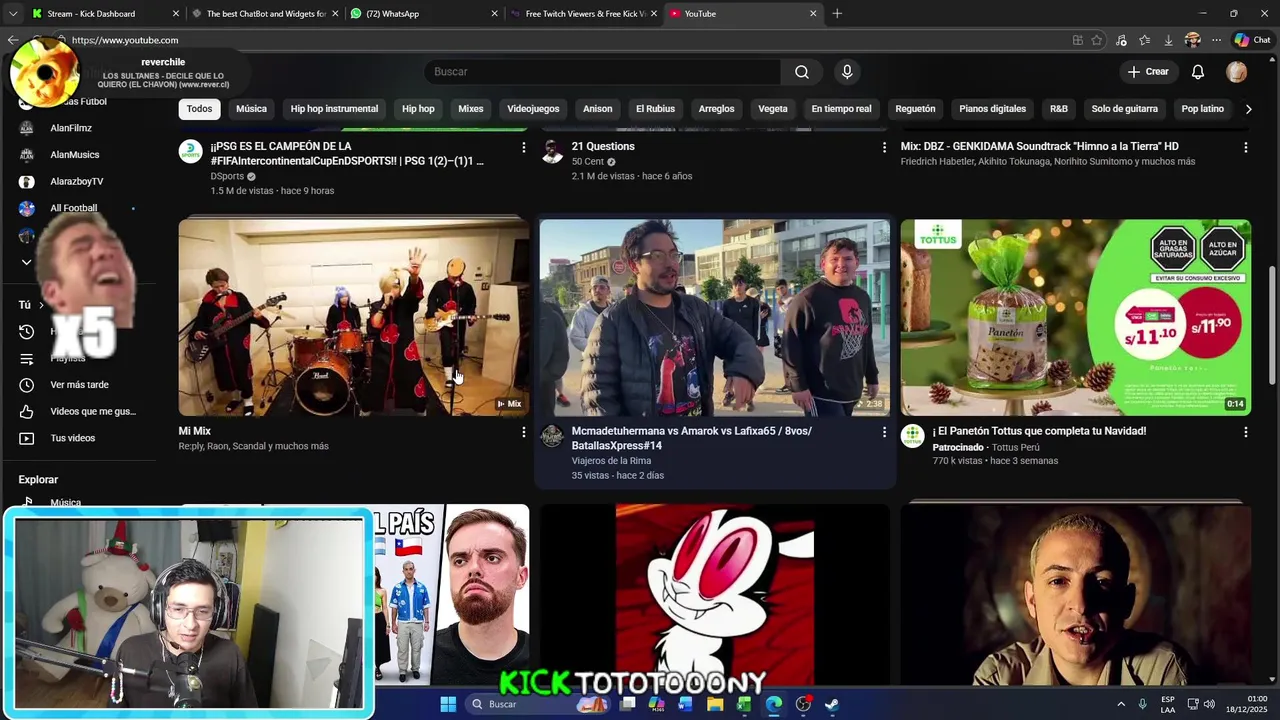Image resolution: width=1280 pixels, height=720 pixels.
Task: Open Steam from the taskbar
Action: (x=832, y=704)
